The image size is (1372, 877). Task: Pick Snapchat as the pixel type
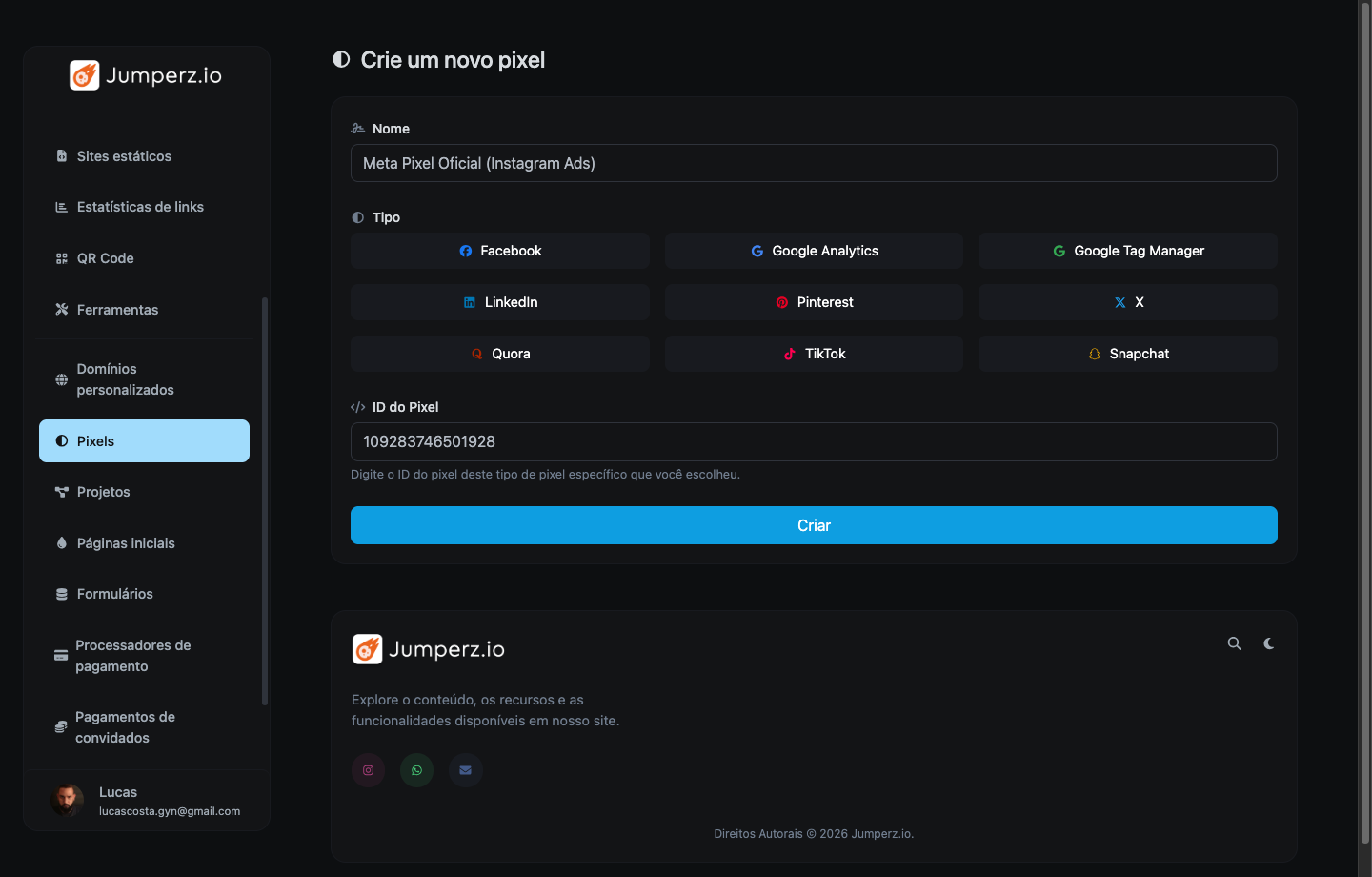coord(1128,354)
